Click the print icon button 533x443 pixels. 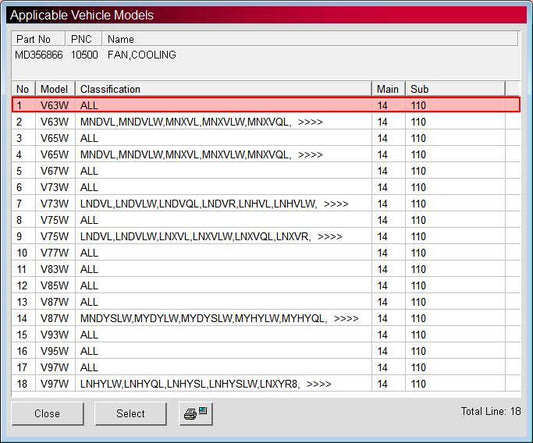pyautogui.click(x=196, y=414)
